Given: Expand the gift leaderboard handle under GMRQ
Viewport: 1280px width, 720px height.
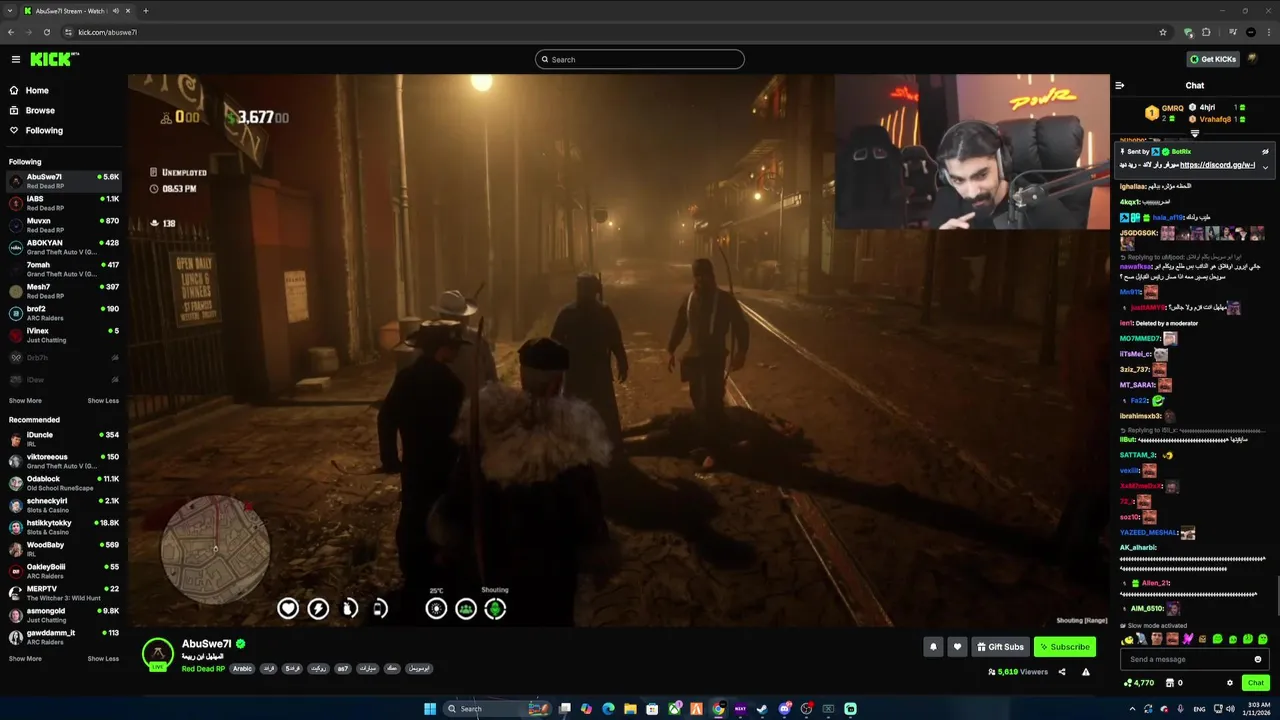Looking at the screenshot, I should point(1195,133).
